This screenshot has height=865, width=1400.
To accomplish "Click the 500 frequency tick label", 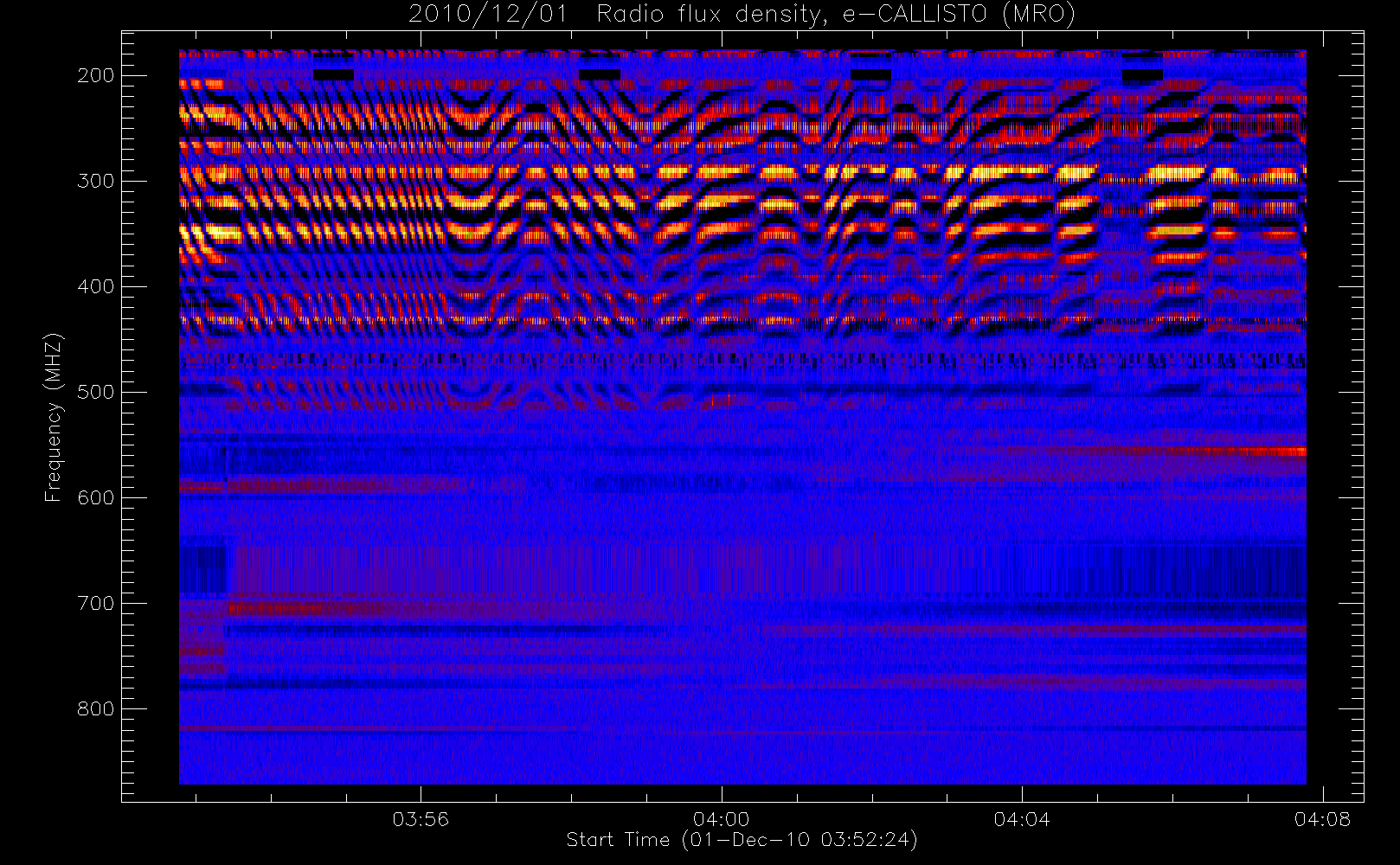I will pos(96,392).
